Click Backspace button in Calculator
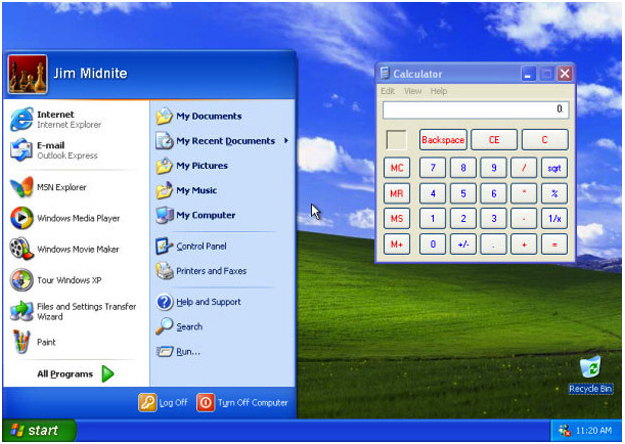 [x=443, y=140]
